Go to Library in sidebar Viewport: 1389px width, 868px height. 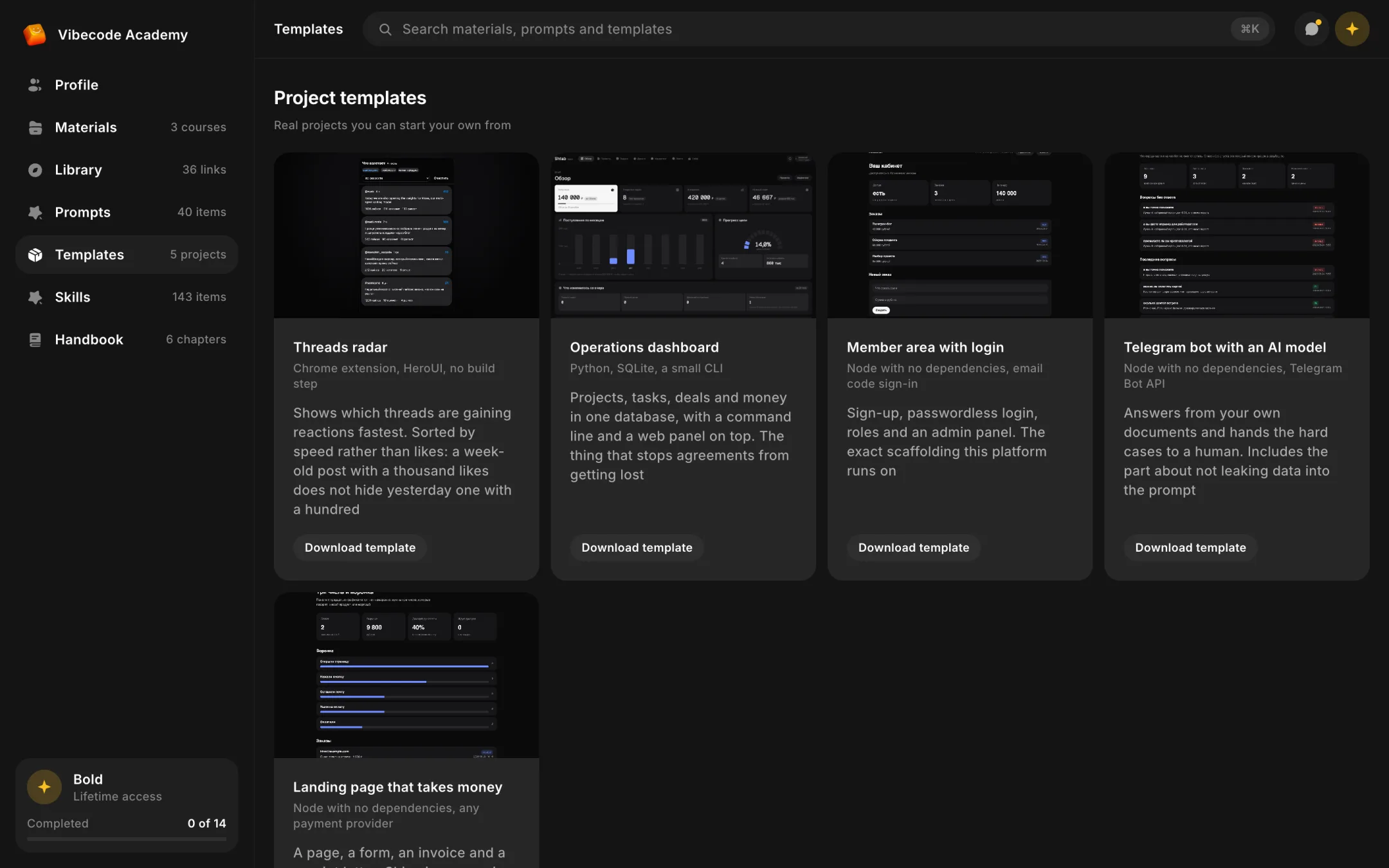click(127, 170)
